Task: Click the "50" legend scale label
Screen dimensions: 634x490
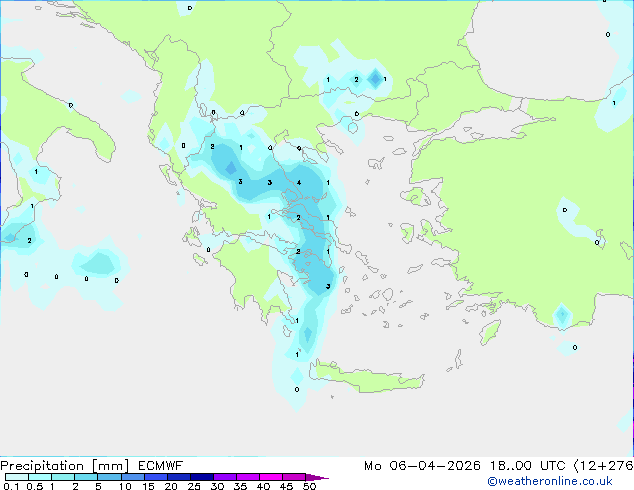Action: [309, 486]
